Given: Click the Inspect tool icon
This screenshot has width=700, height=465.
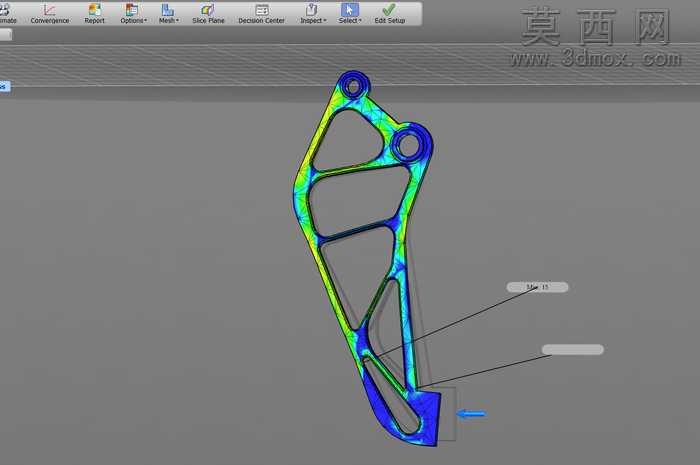Looking at the screenshot, I should pos(312,9).
